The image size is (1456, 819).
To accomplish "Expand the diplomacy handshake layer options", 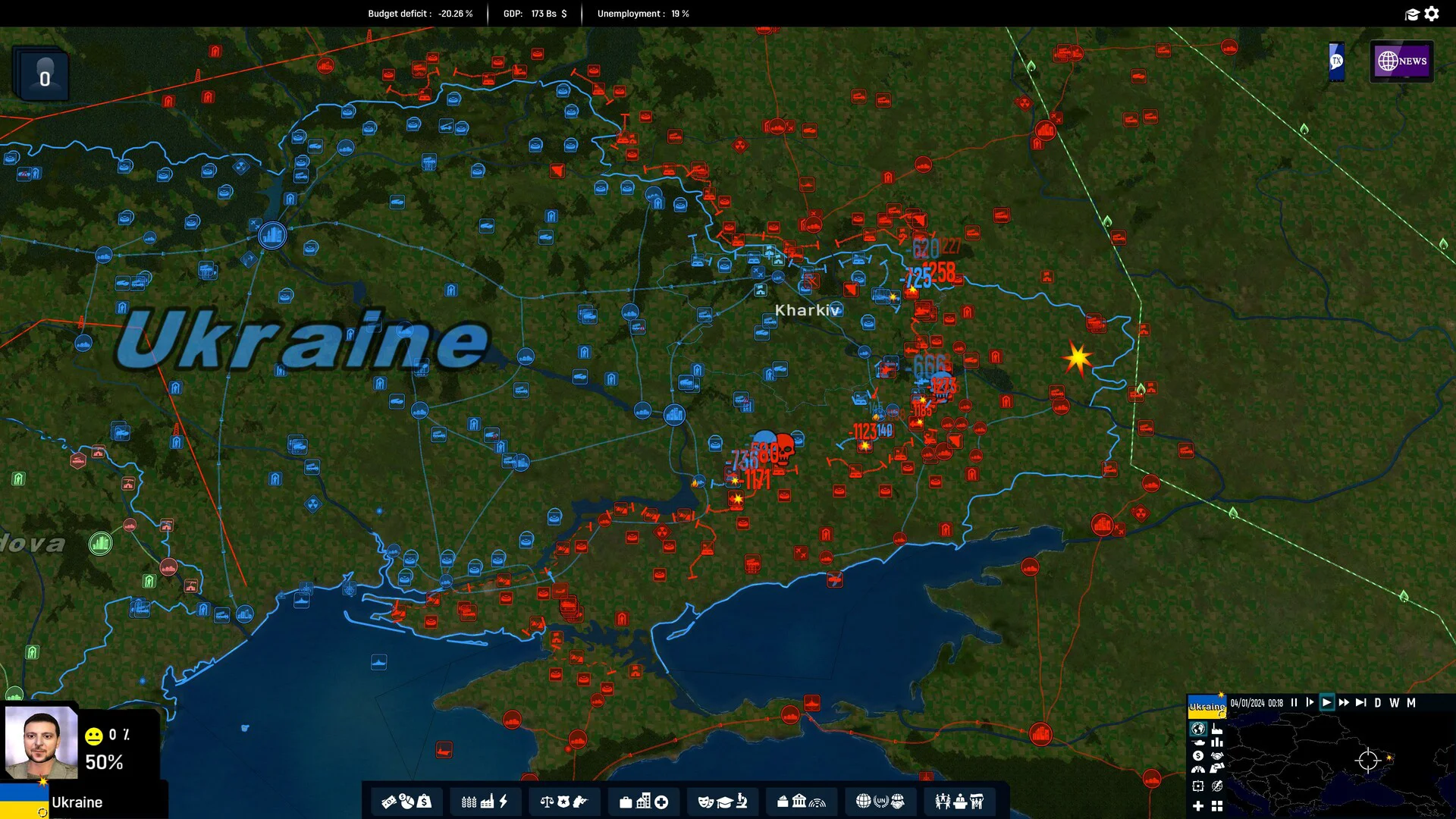I will pos(1219,755).
